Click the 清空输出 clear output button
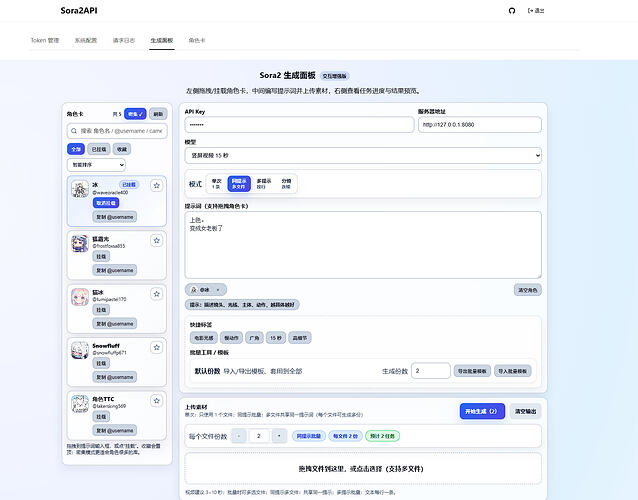The height and width of the screenshot is (500, 638). [x=525, y=411]
